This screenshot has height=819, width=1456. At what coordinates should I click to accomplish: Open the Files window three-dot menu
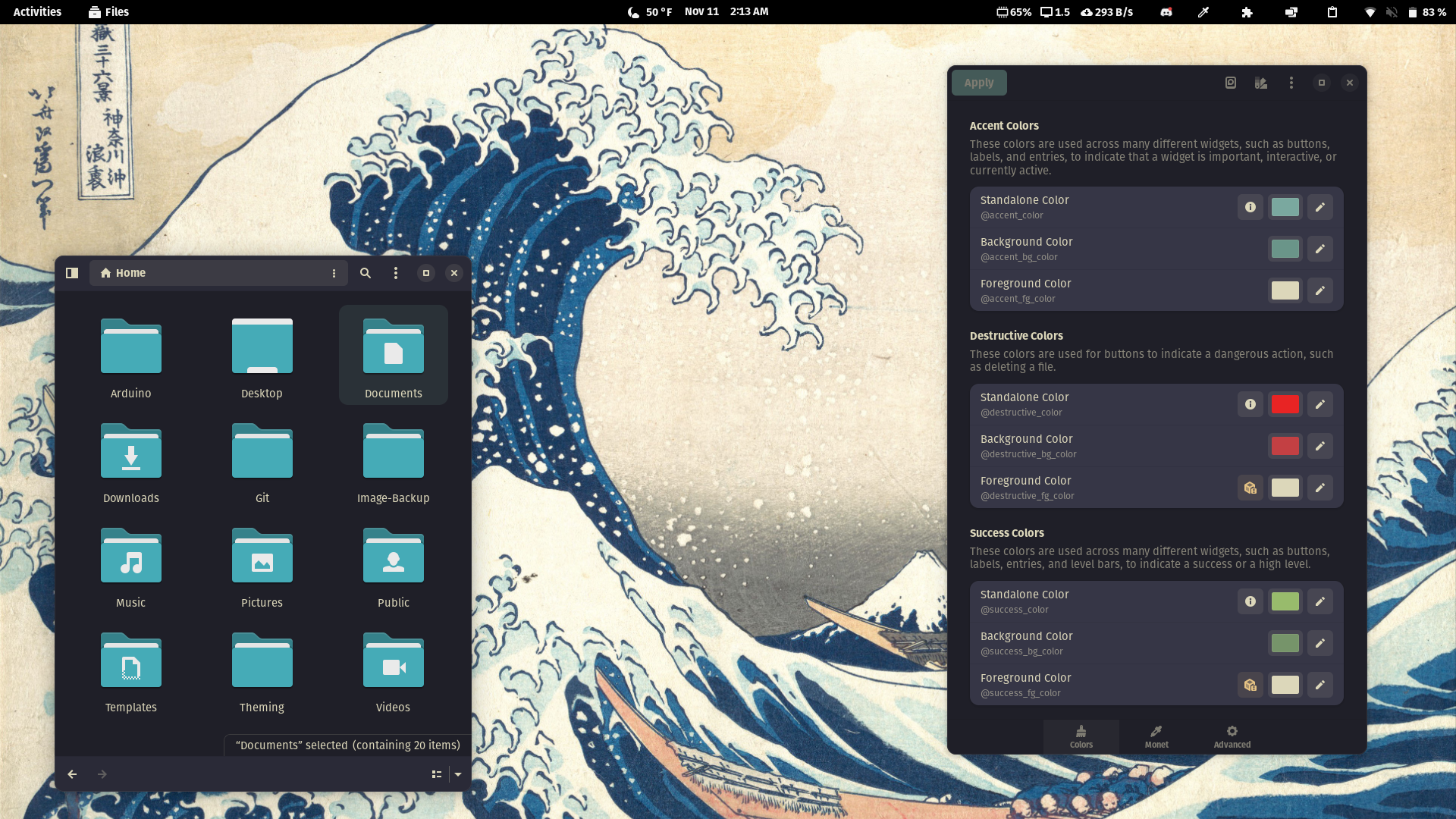[395, 273]
